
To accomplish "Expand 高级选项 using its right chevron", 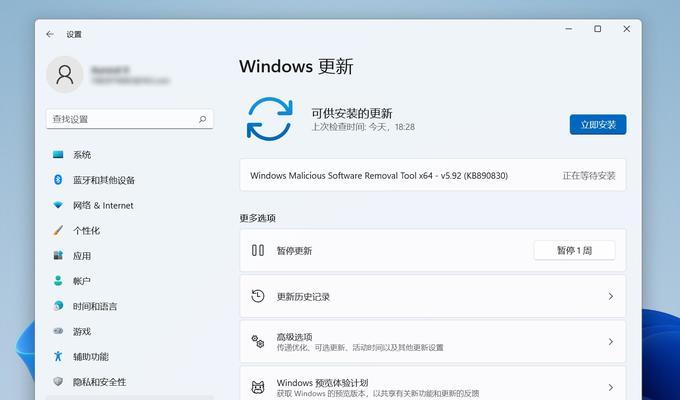I will coord(611,342).
